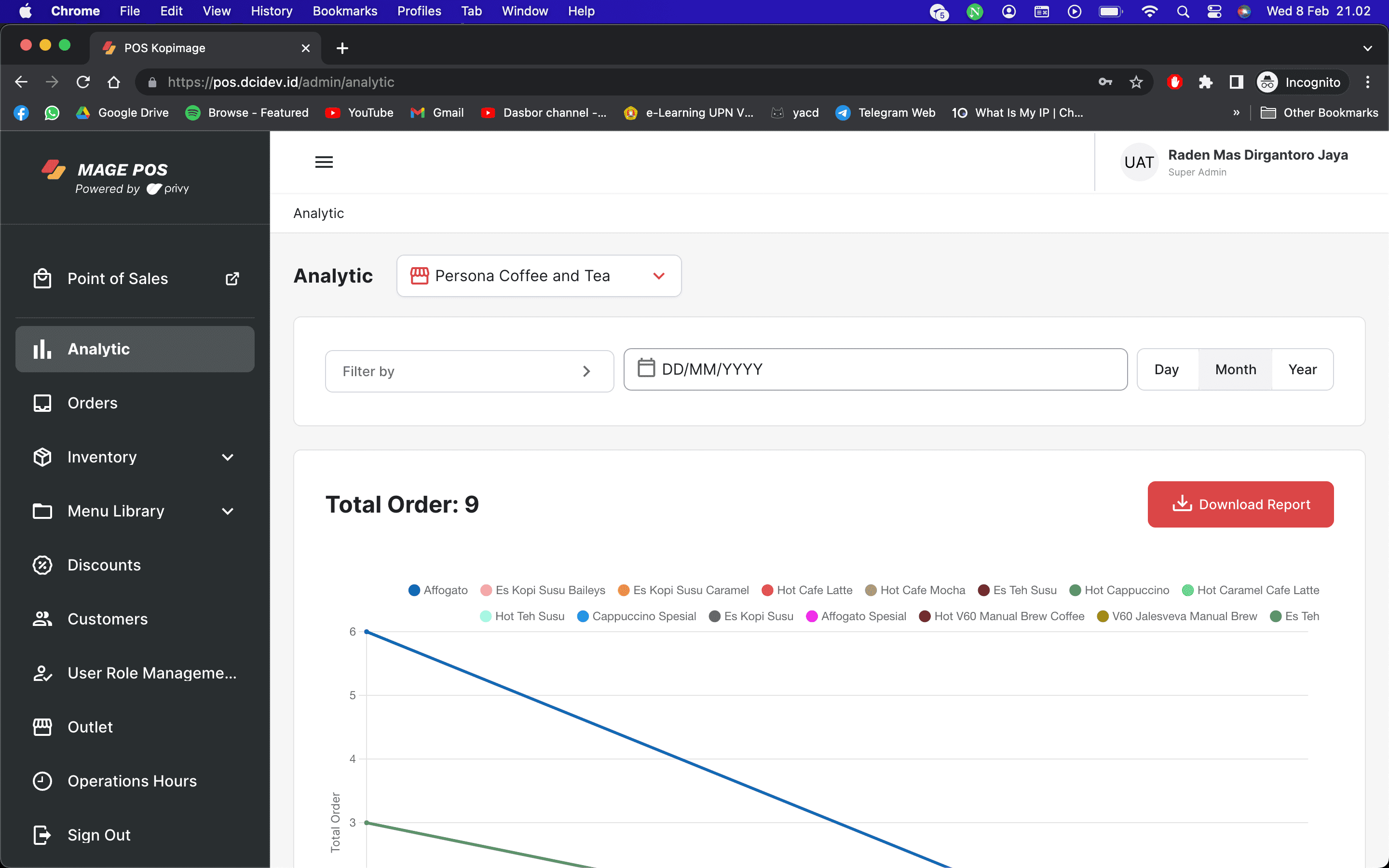Click the calendar icon in date field
This screenshot has width=1389, height=868.
(x=646, y=368)
